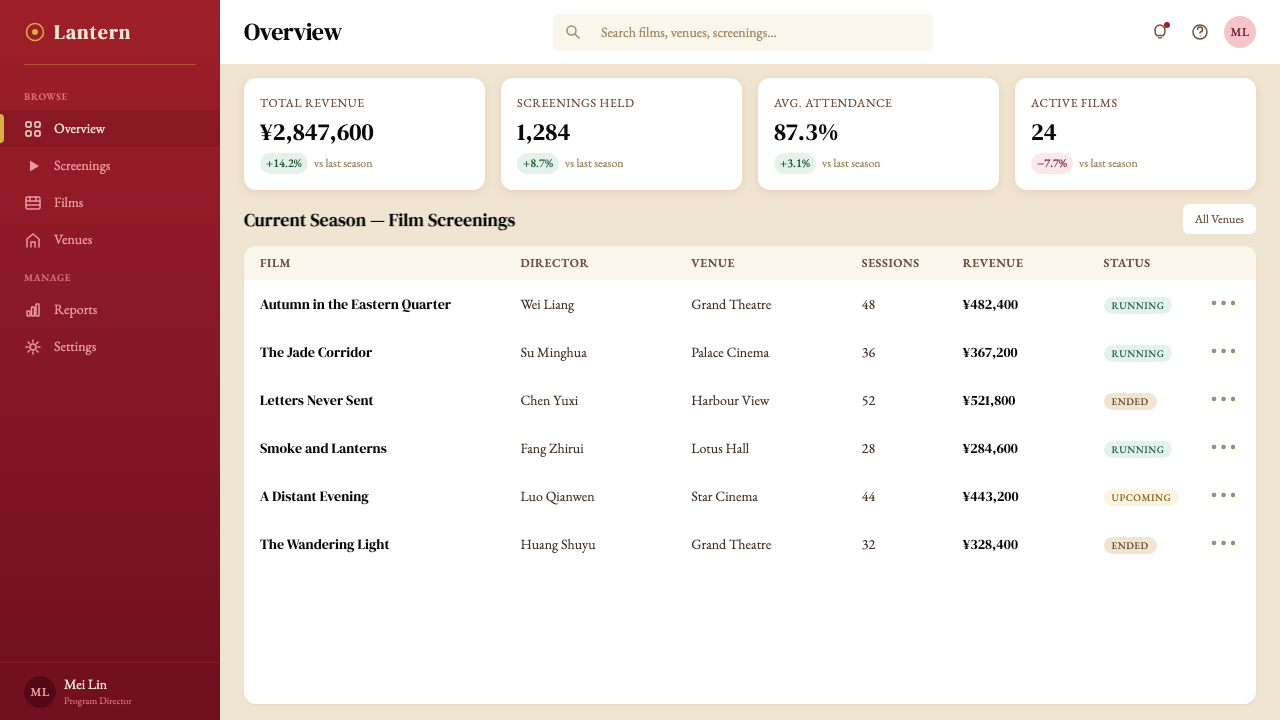
Task: Open the Venues building icon in sidebar
Action: click(33, 240)
